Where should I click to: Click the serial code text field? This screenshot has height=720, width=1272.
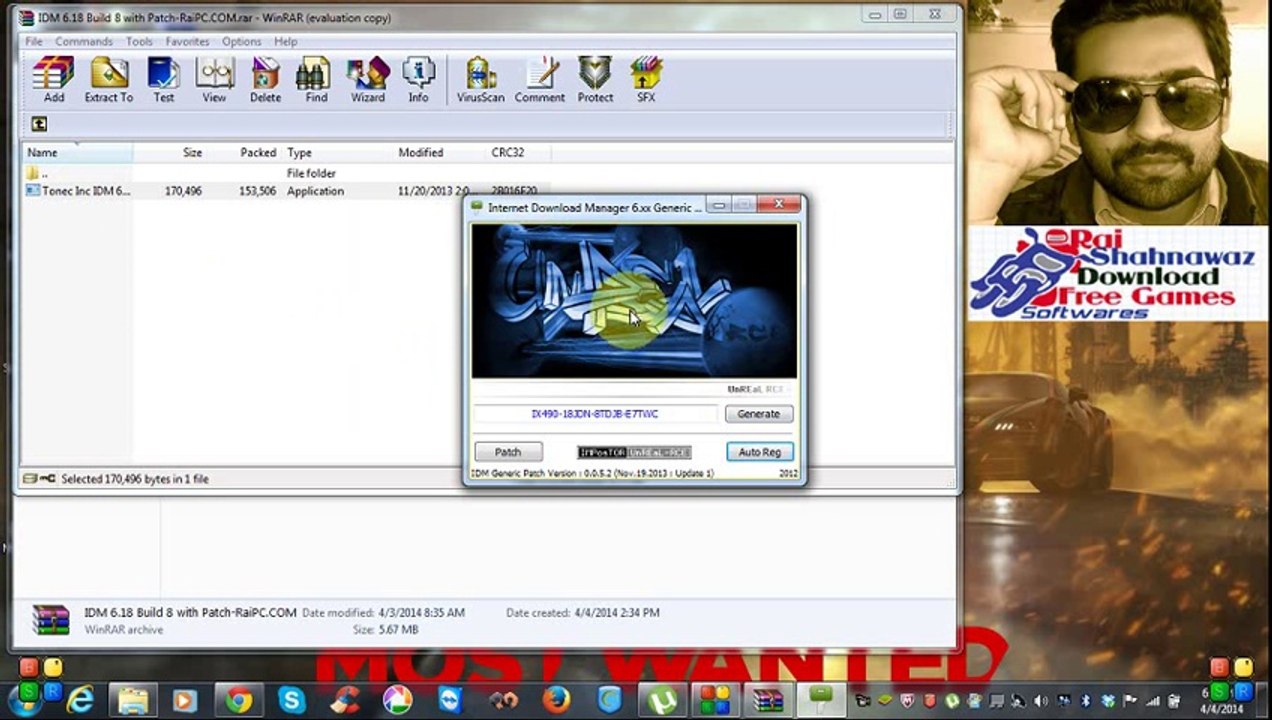[595, 414]
